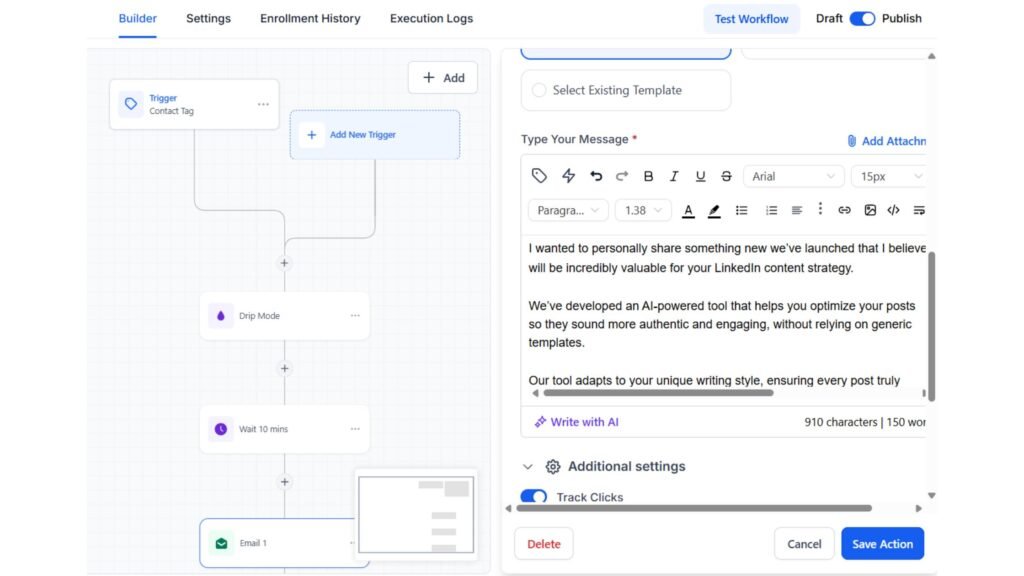Viewport: 1024px width, 576px height.
Task: Click the Write with AI button
Action: coord(575,421)
